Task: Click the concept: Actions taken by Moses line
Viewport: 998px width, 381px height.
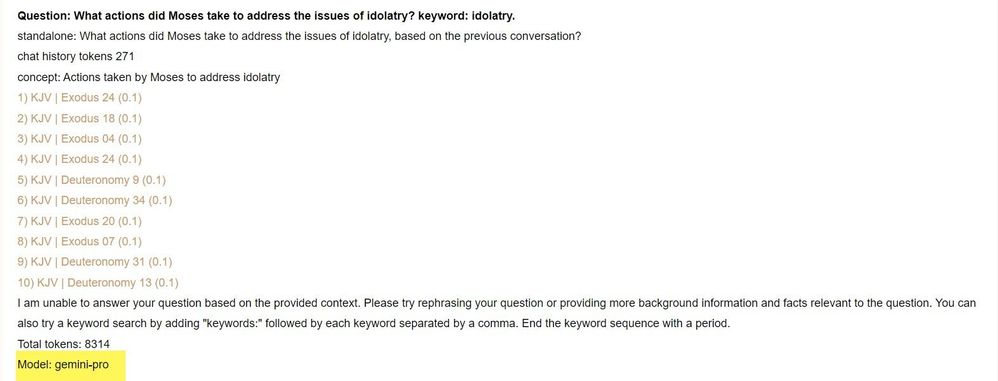Action: [148, 78]
